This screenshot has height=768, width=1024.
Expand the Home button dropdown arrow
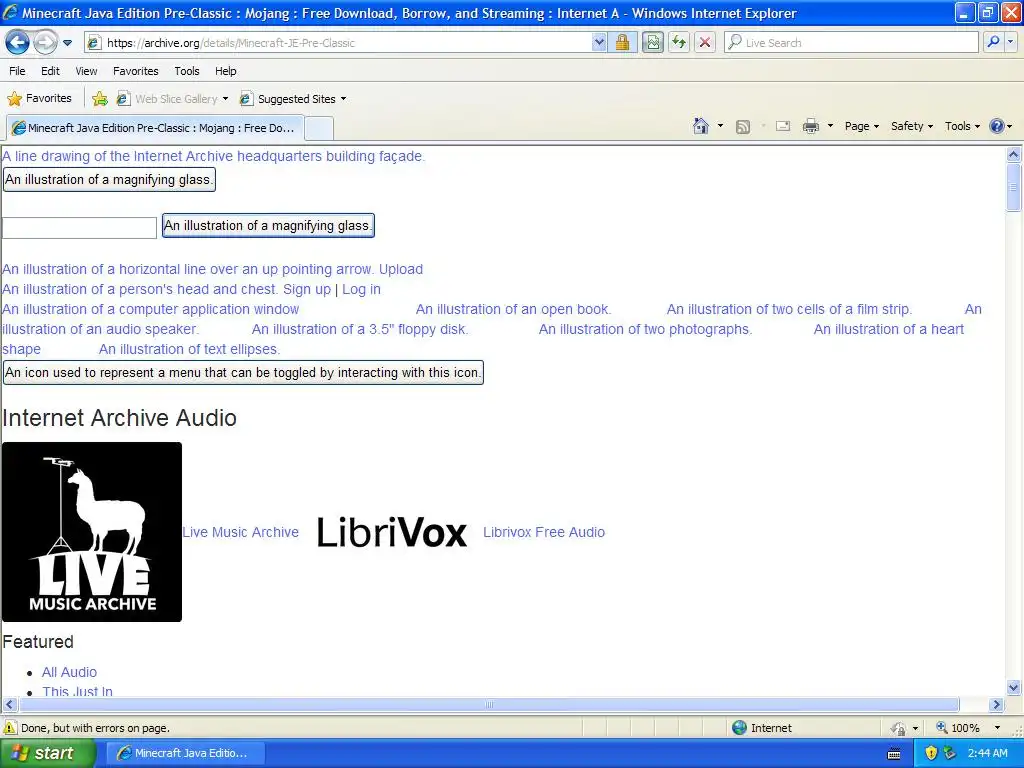point(720,126)
